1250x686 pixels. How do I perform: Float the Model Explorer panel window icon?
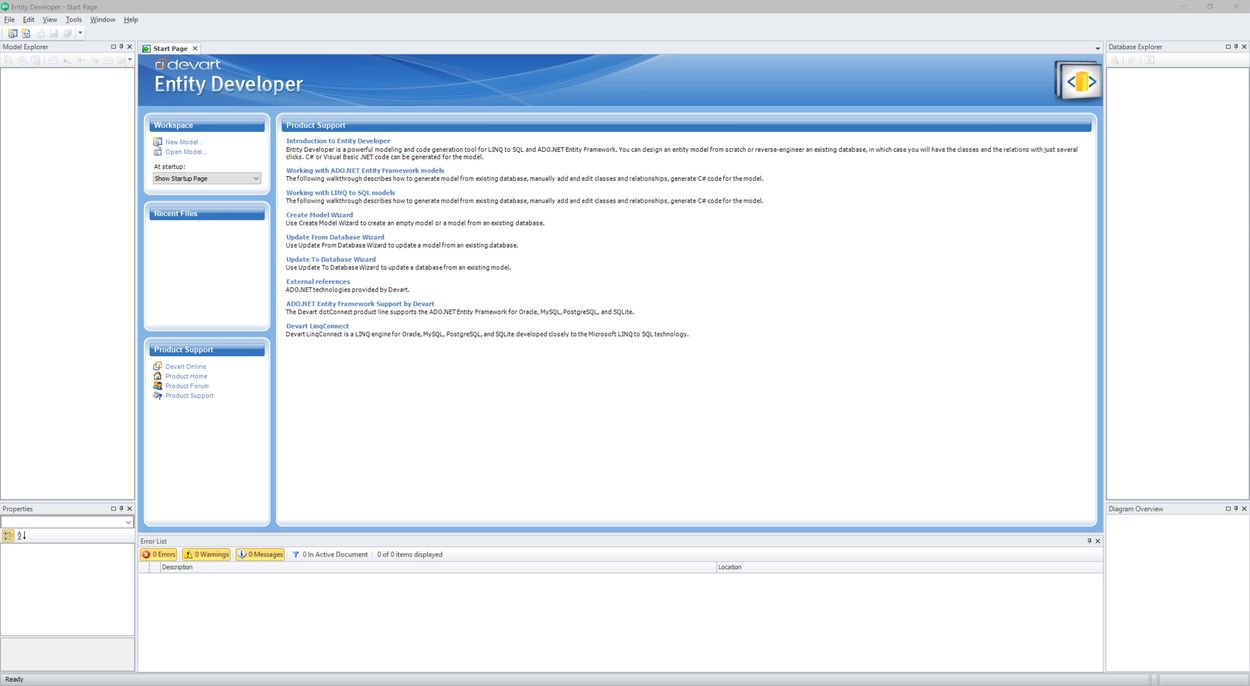(x=113, y=47)
